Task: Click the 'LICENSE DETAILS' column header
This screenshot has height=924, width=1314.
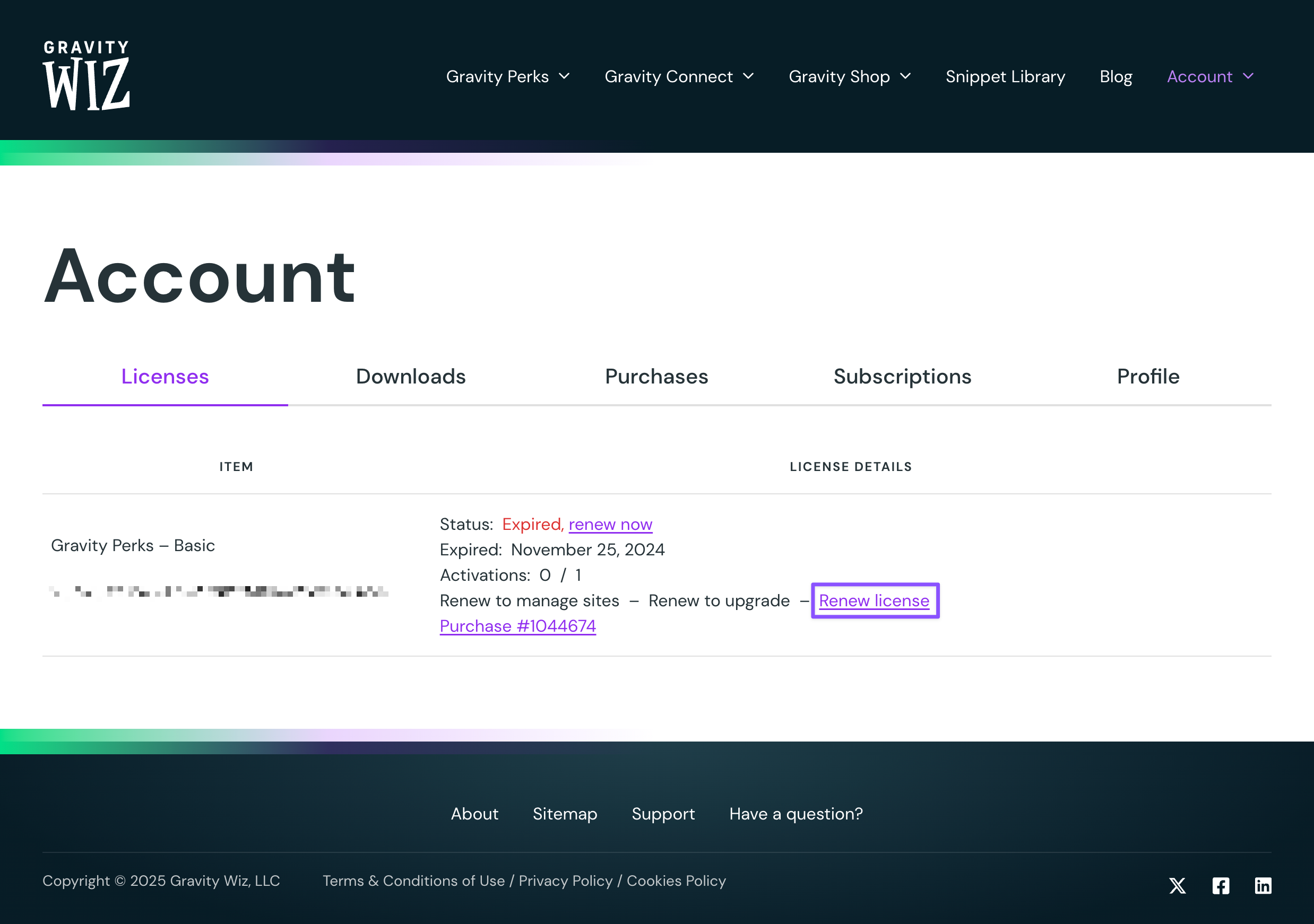Action: coord(851,467)
